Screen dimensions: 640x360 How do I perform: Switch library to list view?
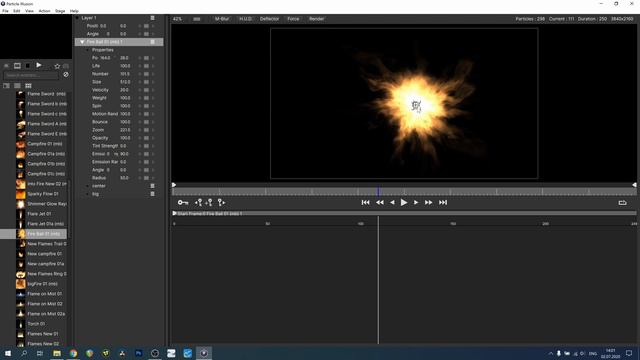17,86
